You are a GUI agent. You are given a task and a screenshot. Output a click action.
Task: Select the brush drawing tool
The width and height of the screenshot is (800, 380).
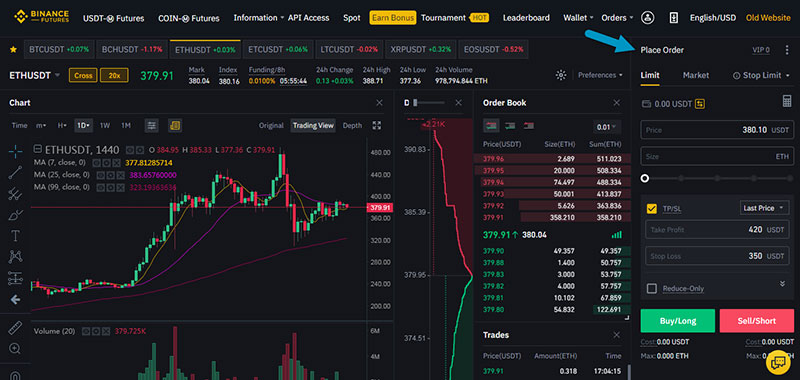point(15,215)
